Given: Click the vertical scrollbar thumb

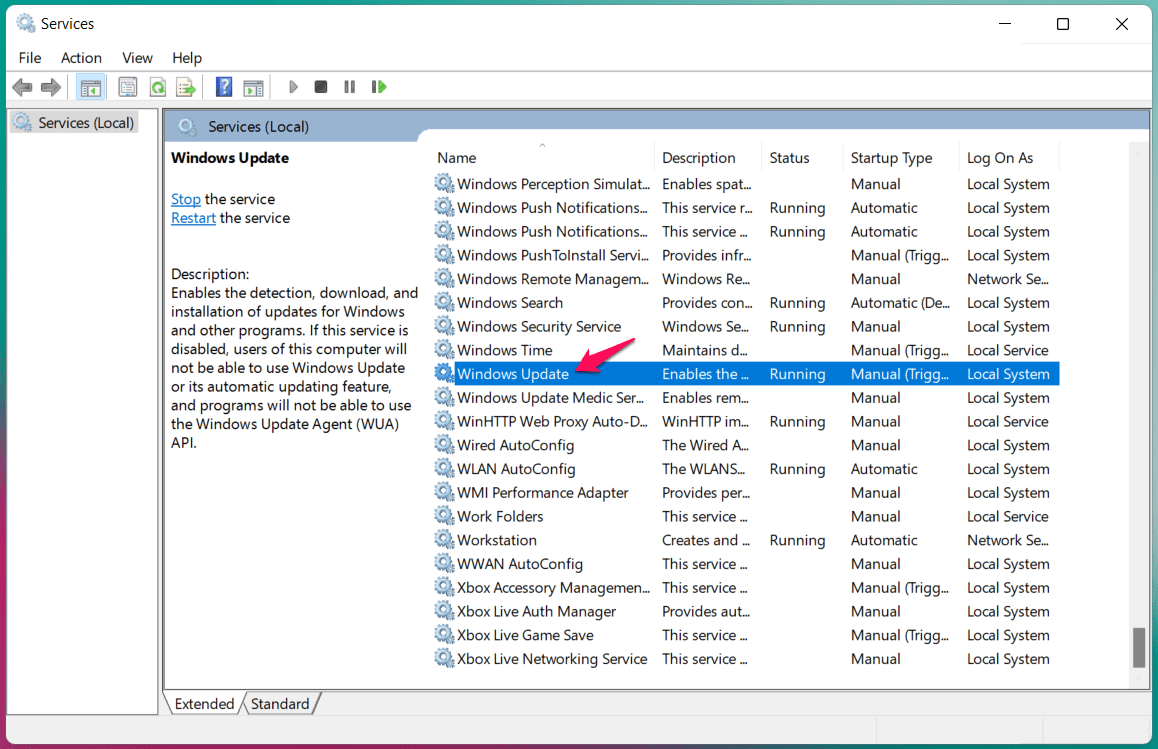Looking at the screenshot, I should 1138,646.
